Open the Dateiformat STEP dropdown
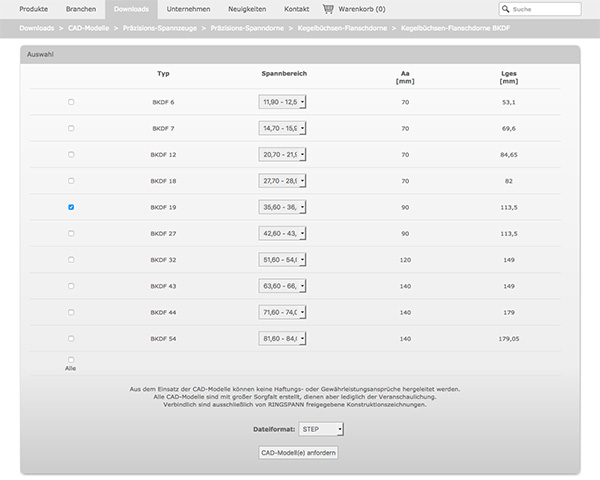The height and width of the screenshot is (480, 600). [x=321, y=429]
